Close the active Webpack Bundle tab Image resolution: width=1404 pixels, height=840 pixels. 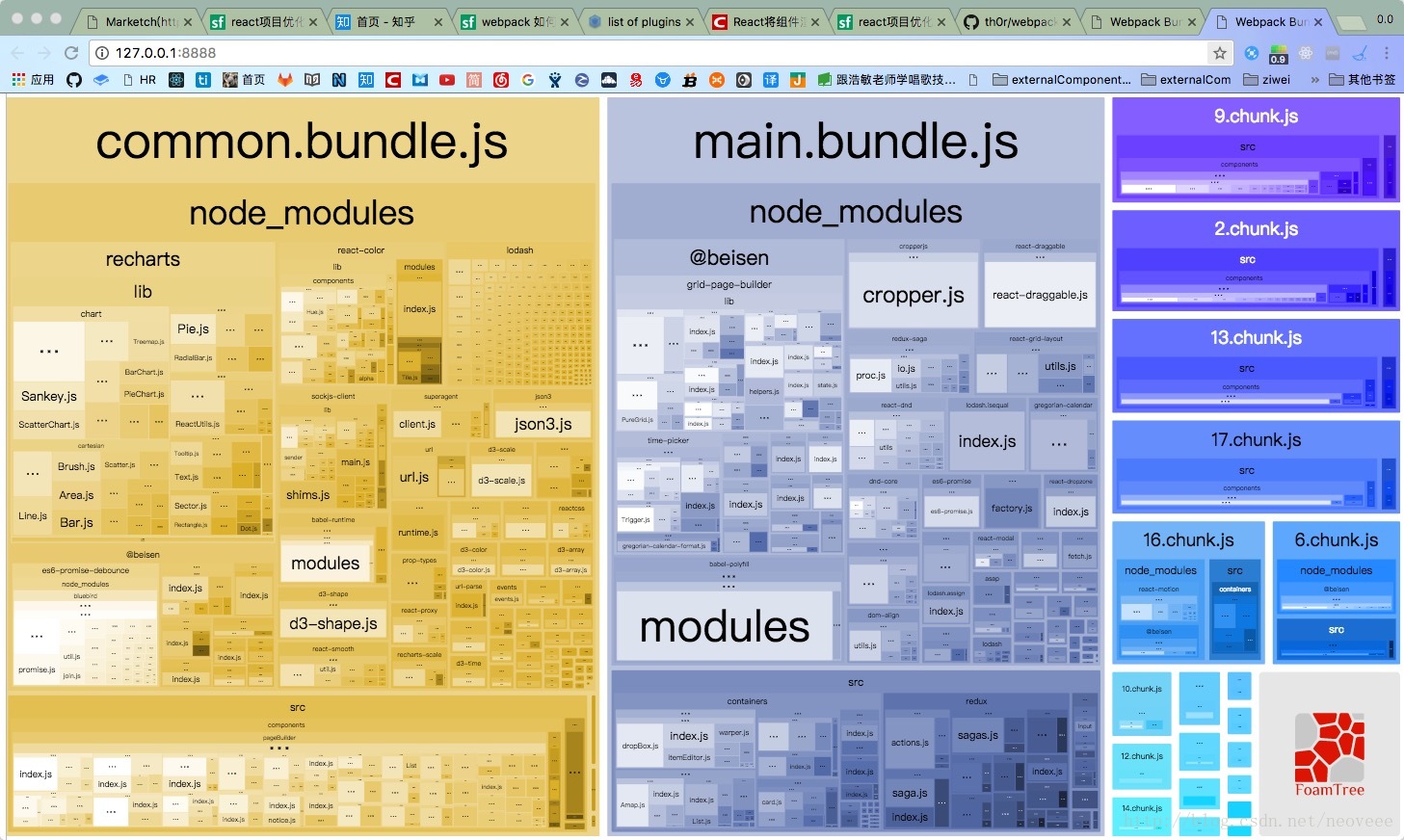coord(1317,21)
